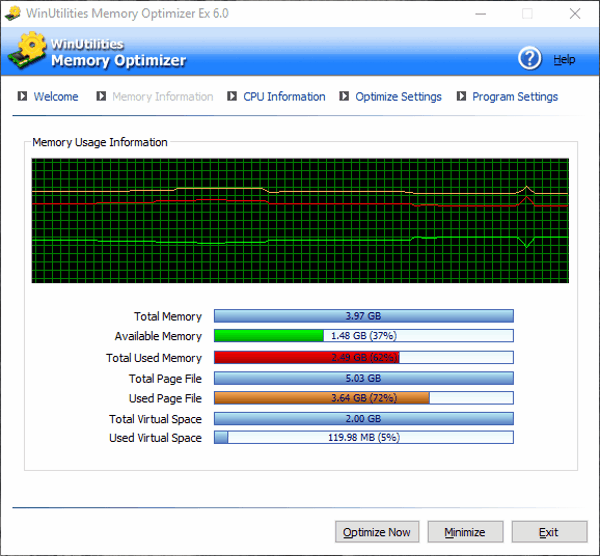
Task: Click the Exit button
Action: point(549,532)
